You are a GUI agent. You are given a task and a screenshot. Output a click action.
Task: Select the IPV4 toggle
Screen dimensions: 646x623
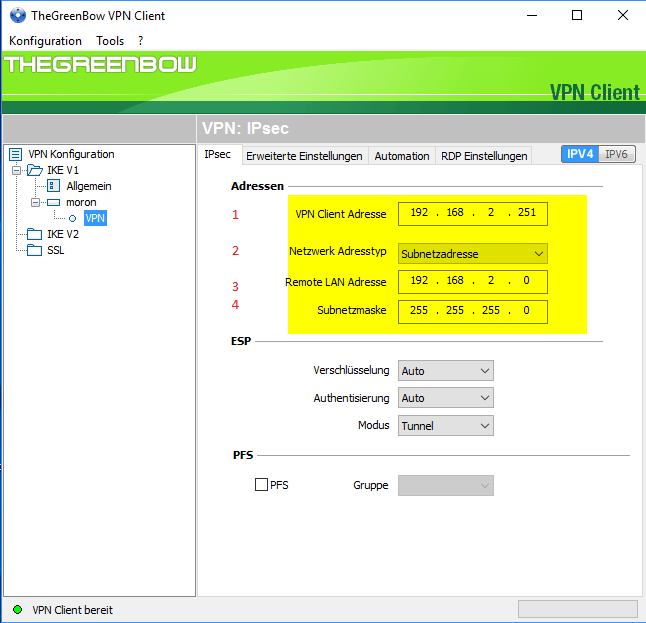(x=580, y=154)
